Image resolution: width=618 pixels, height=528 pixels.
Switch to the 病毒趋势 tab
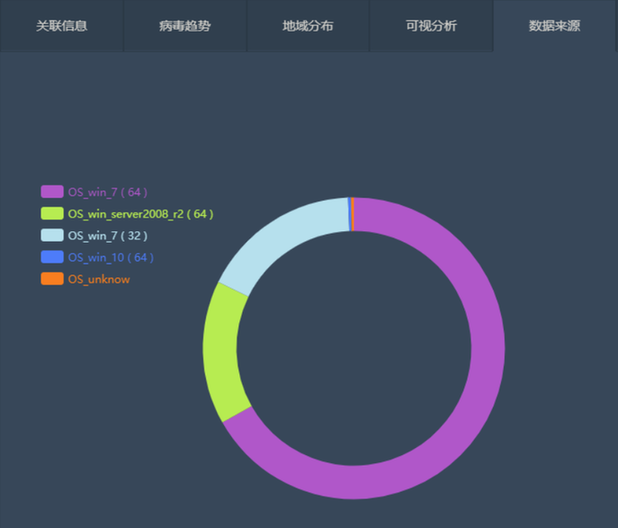185,26
